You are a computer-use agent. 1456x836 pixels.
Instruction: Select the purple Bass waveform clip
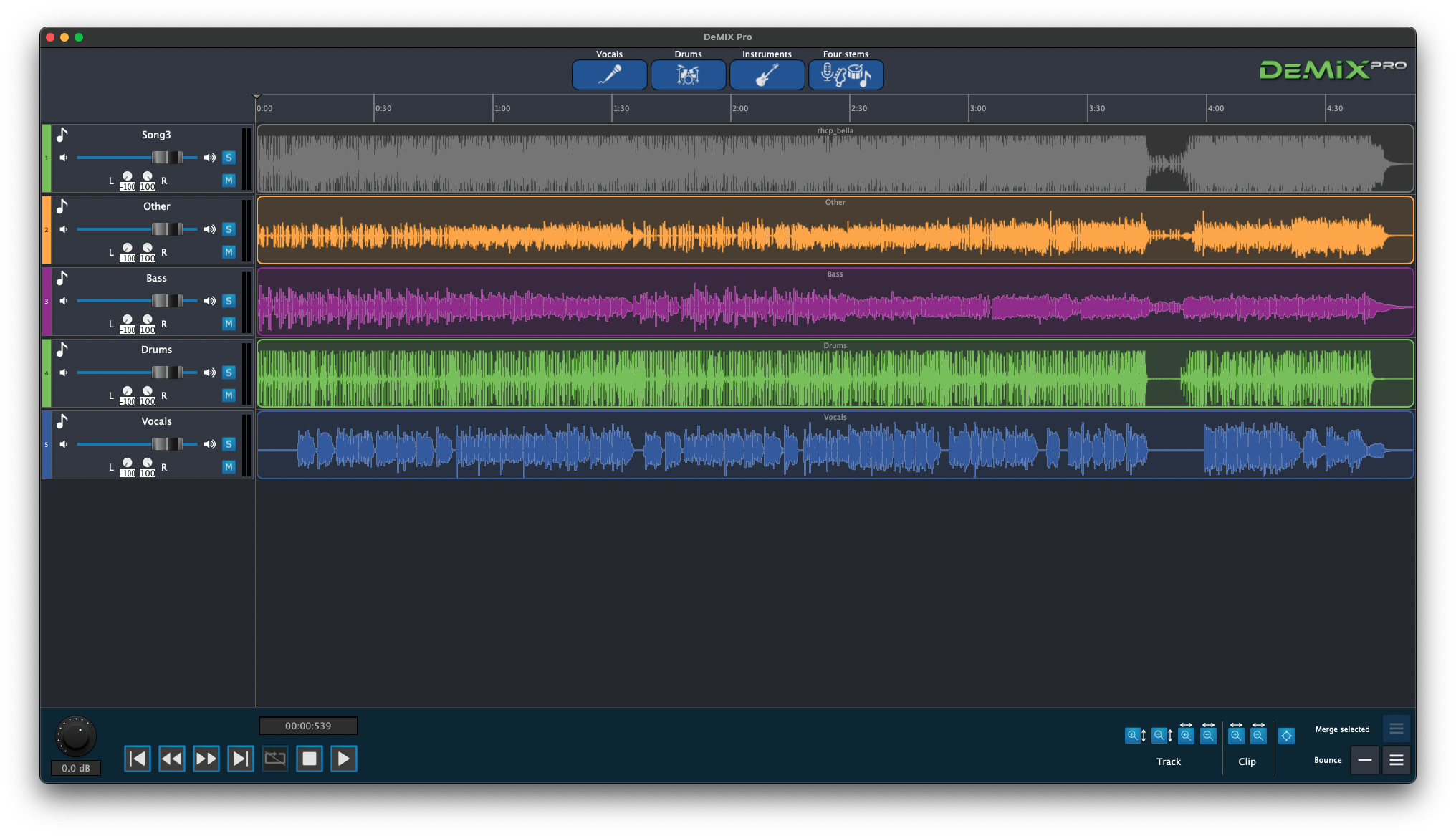(835, 302)
